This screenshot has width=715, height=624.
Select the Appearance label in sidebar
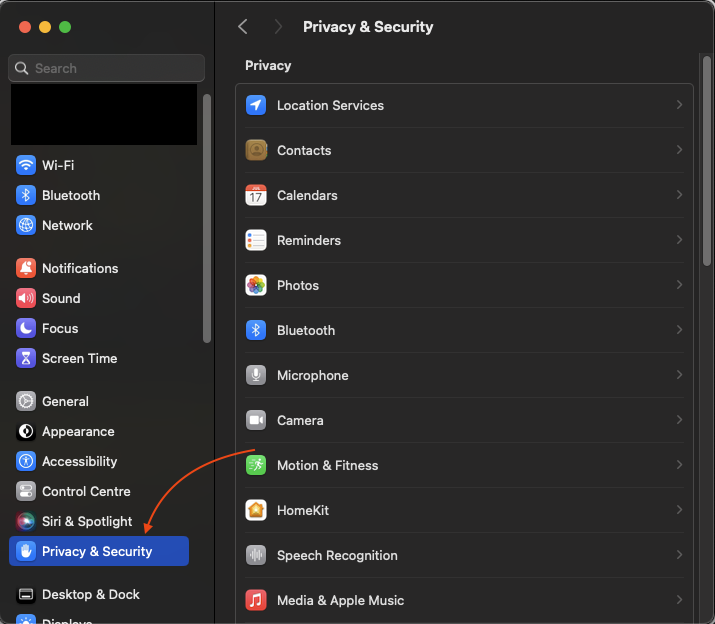point(78,432)
